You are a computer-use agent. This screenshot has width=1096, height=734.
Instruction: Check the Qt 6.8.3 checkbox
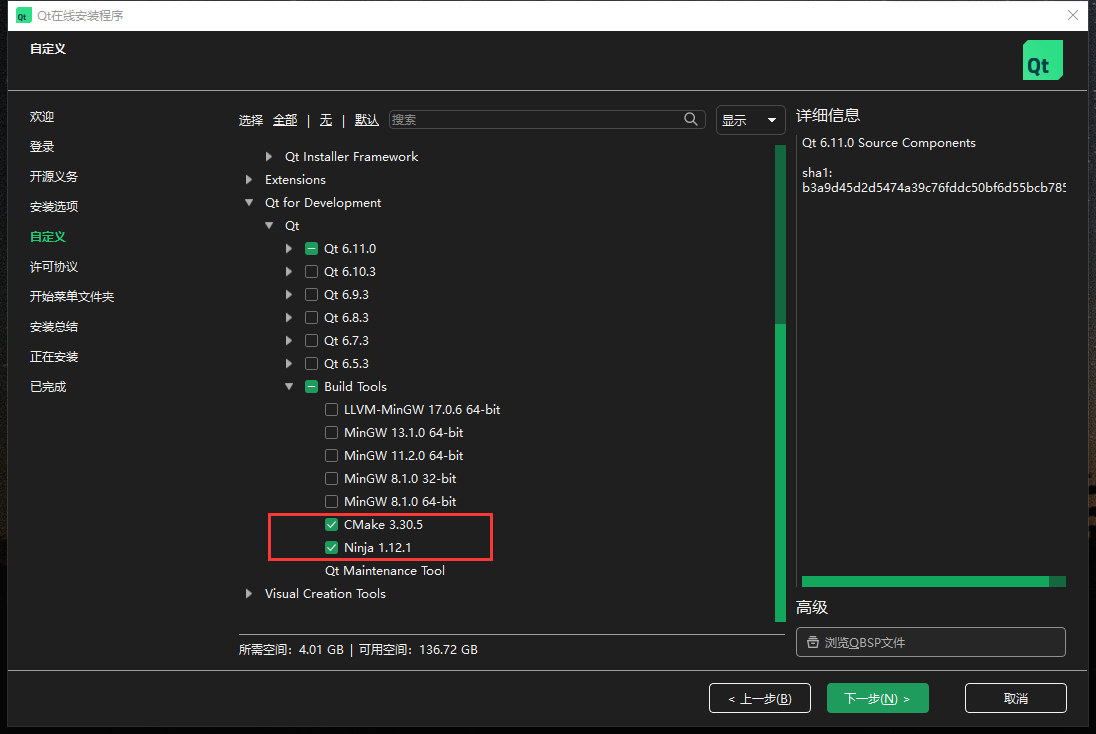[x=312, y=317]
